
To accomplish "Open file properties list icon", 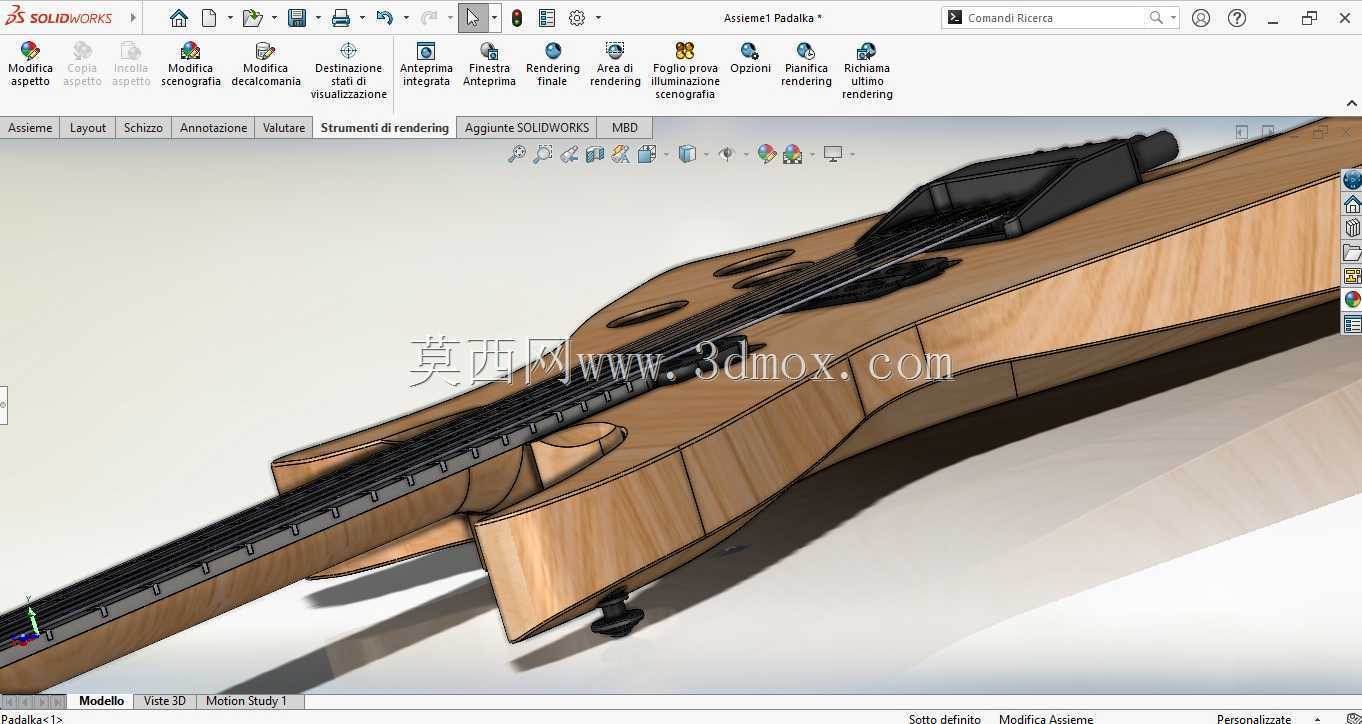I will tap(547, 18).
